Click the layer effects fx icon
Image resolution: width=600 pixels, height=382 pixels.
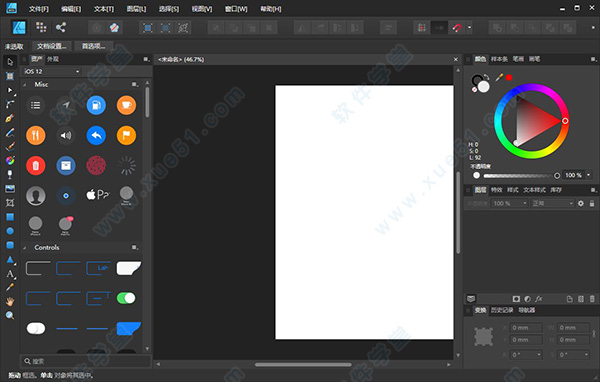(x=539, y=299)
